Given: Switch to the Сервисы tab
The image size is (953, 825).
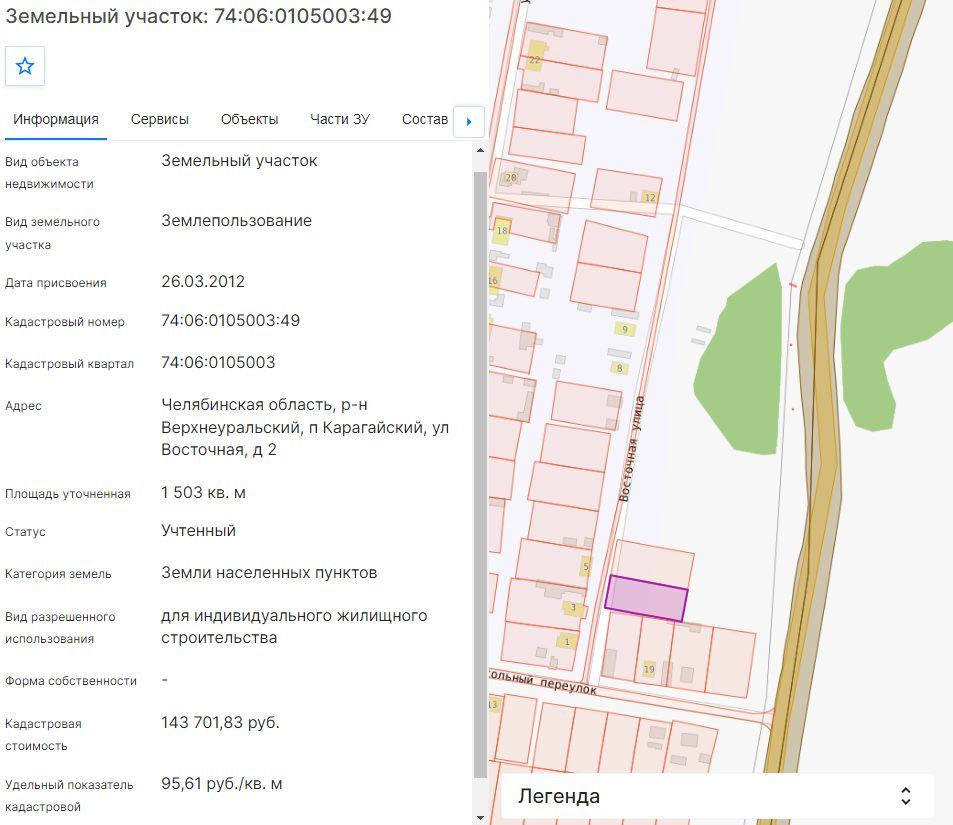Looking at the screenshot, I should click(160, 119).
